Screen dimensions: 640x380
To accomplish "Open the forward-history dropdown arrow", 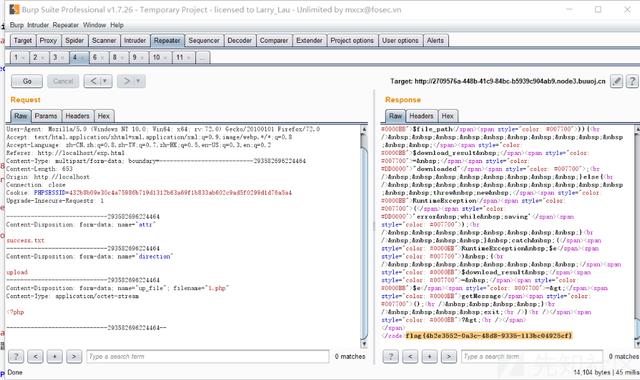I will pos(139,81).
